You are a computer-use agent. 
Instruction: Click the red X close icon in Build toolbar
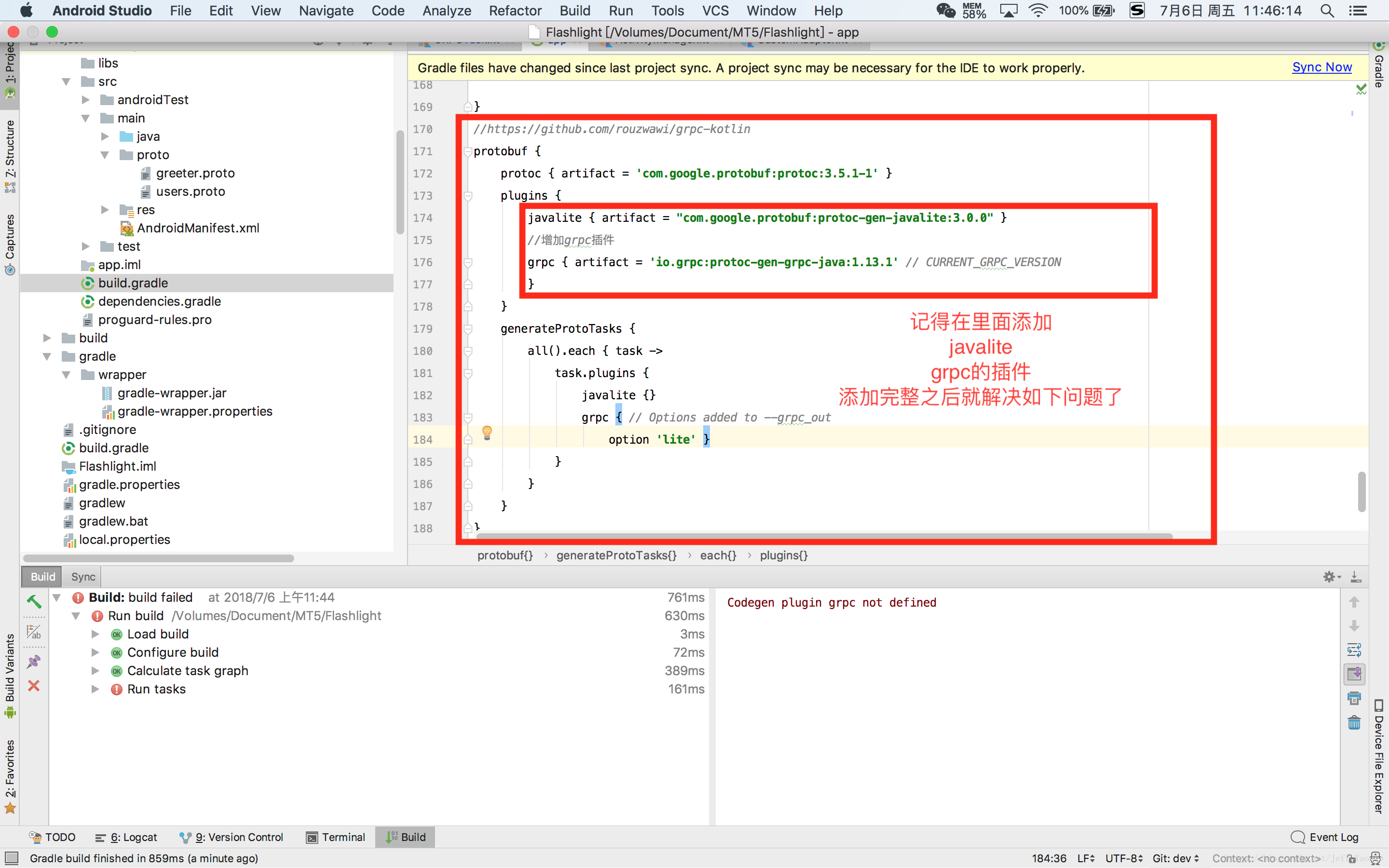point(34,686)
